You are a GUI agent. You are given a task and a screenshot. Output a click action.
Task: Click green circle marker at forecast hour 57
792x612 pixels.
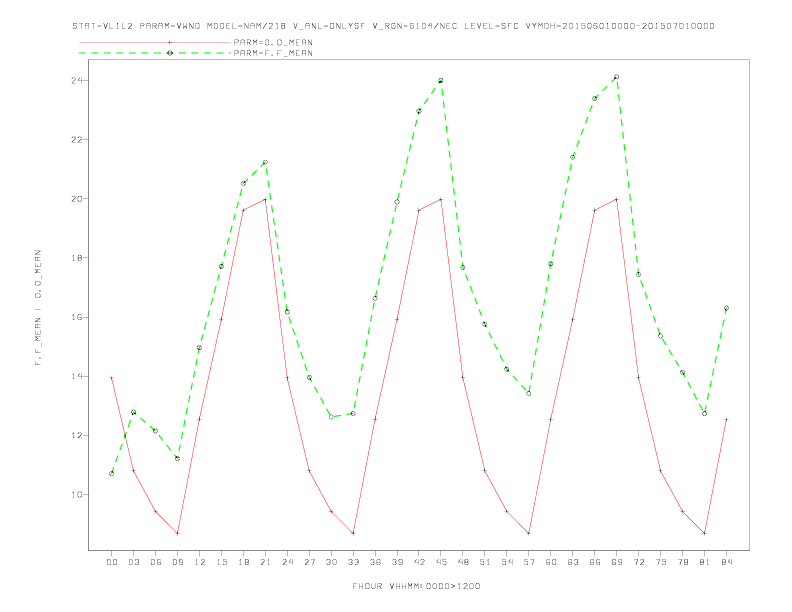pos(529,393)
